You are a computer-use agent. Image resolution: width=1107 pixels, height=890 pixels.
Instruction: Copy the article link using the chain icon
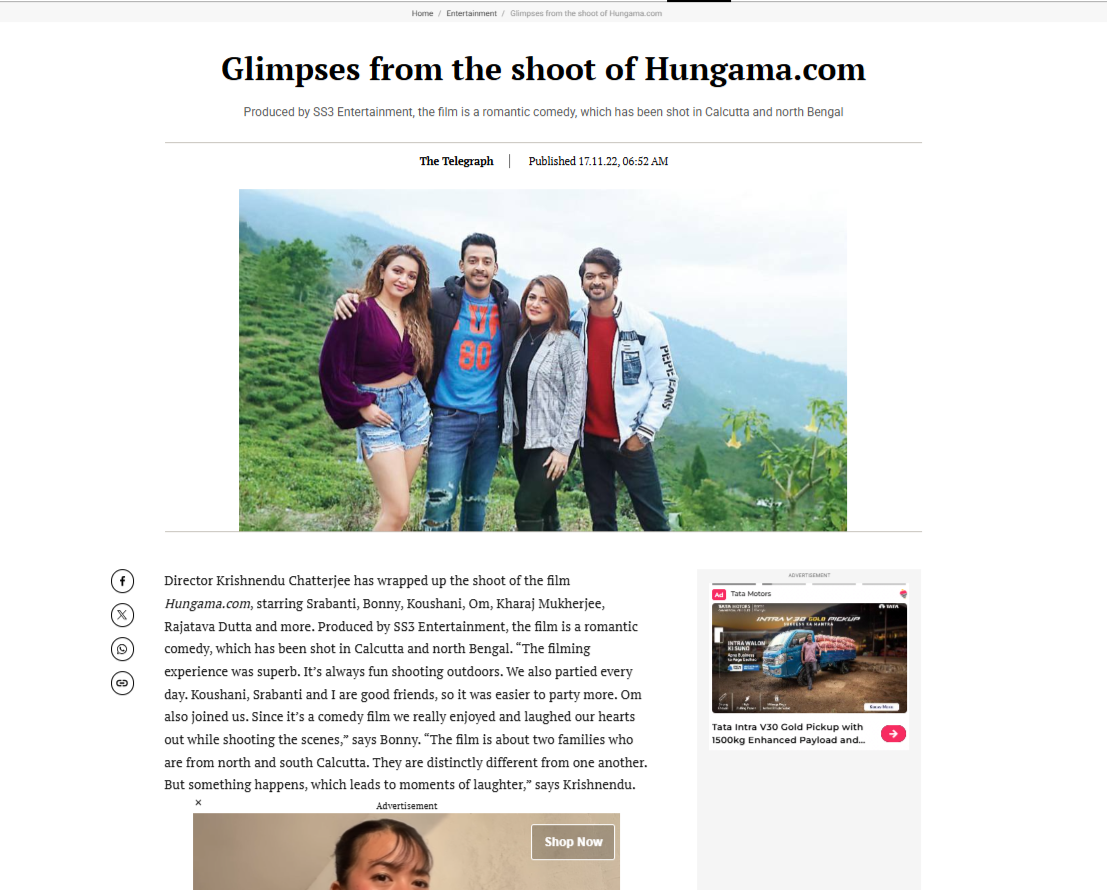coord(122,682)
